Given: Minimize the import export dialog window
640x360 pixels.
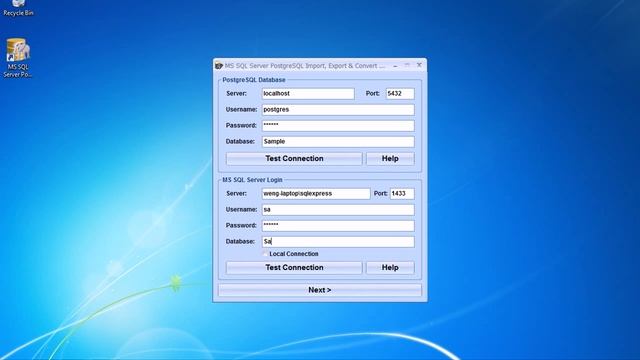Looking at the screenshot, I should (x=395, y=65).
